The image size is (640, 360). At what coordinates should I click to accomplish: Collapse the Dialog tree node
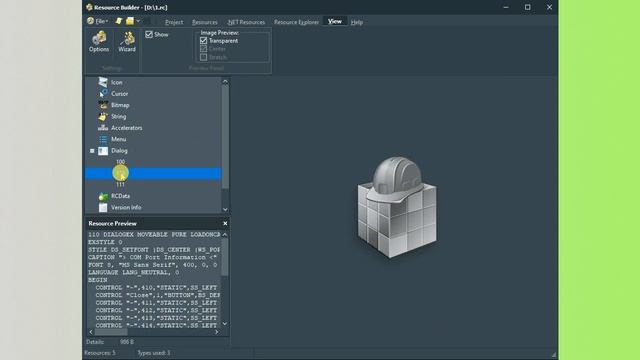click(x=92, y=151)
